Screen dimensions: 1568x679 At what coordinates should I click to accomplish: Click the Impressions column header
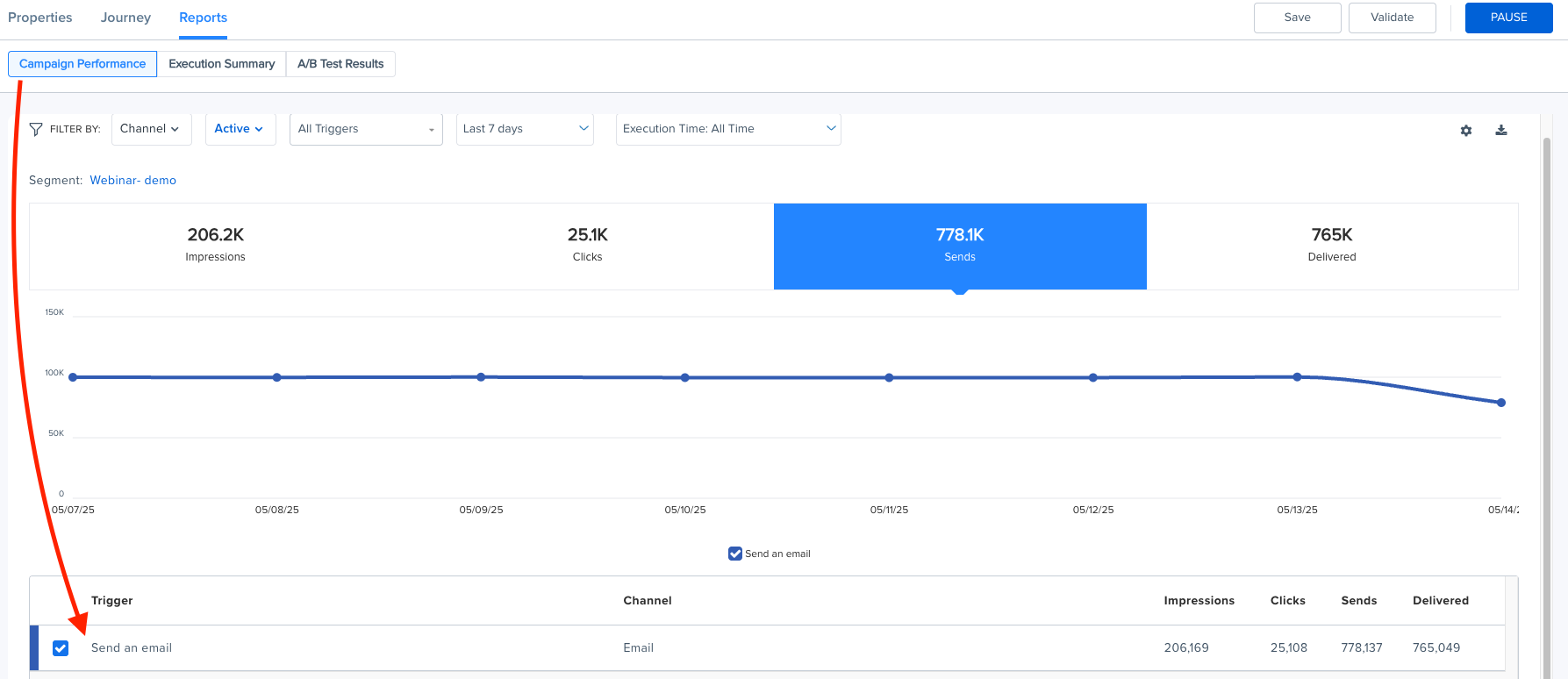(x=1199, y=601)
